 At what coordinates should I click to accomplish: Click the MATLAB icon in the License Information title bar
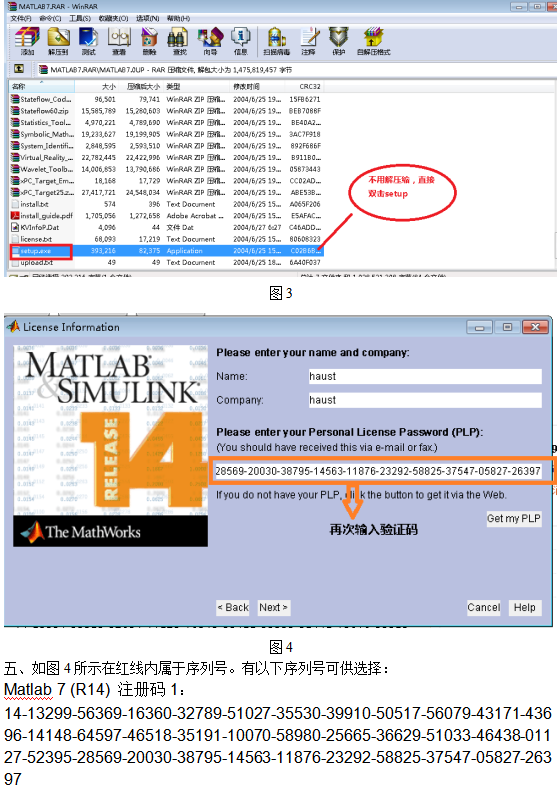click(x=14, y=326)
